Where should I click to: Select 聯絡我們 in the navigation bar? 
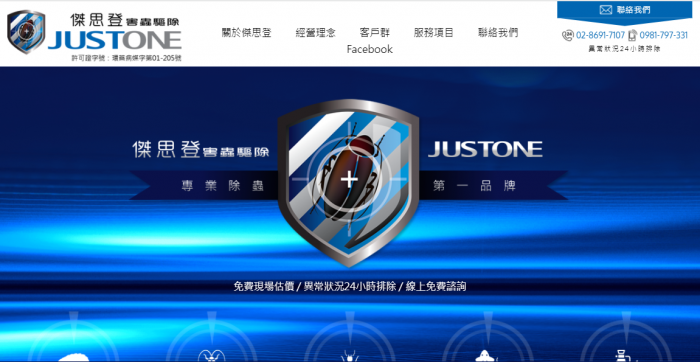[x=498, y=33]
